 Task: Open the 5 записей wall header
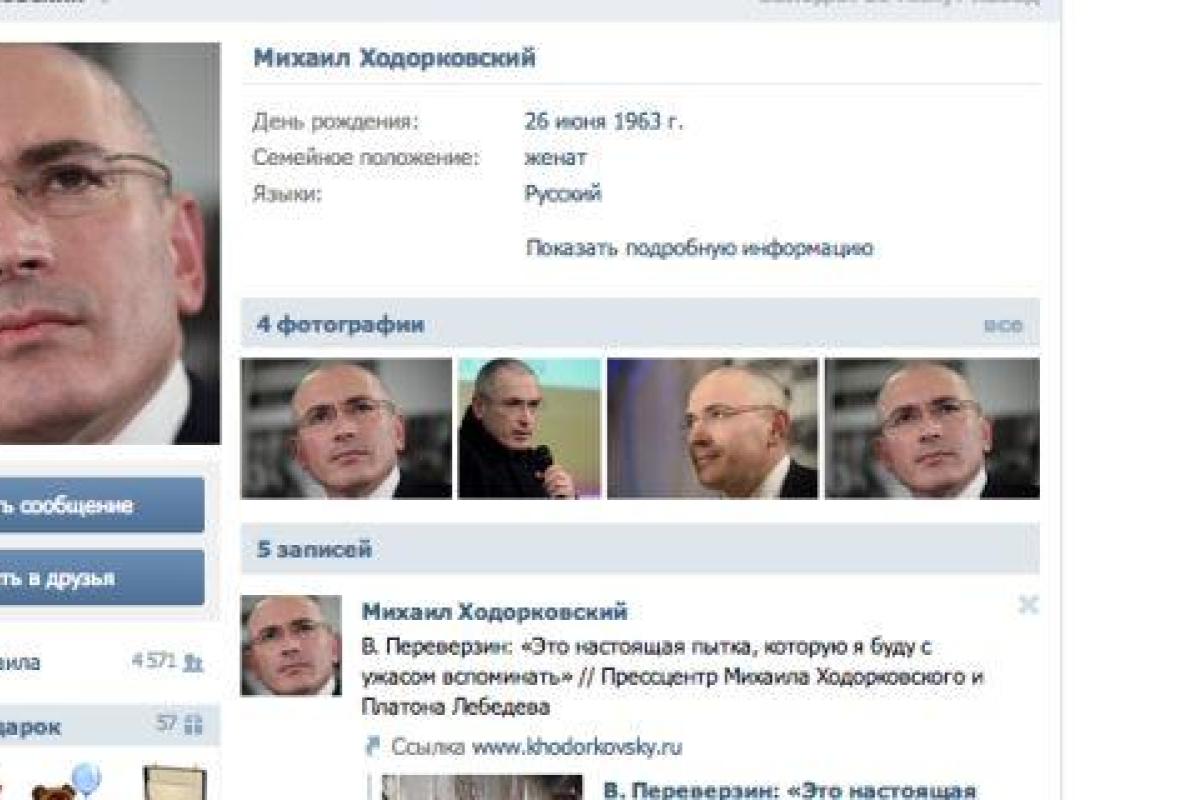(314, 549)
